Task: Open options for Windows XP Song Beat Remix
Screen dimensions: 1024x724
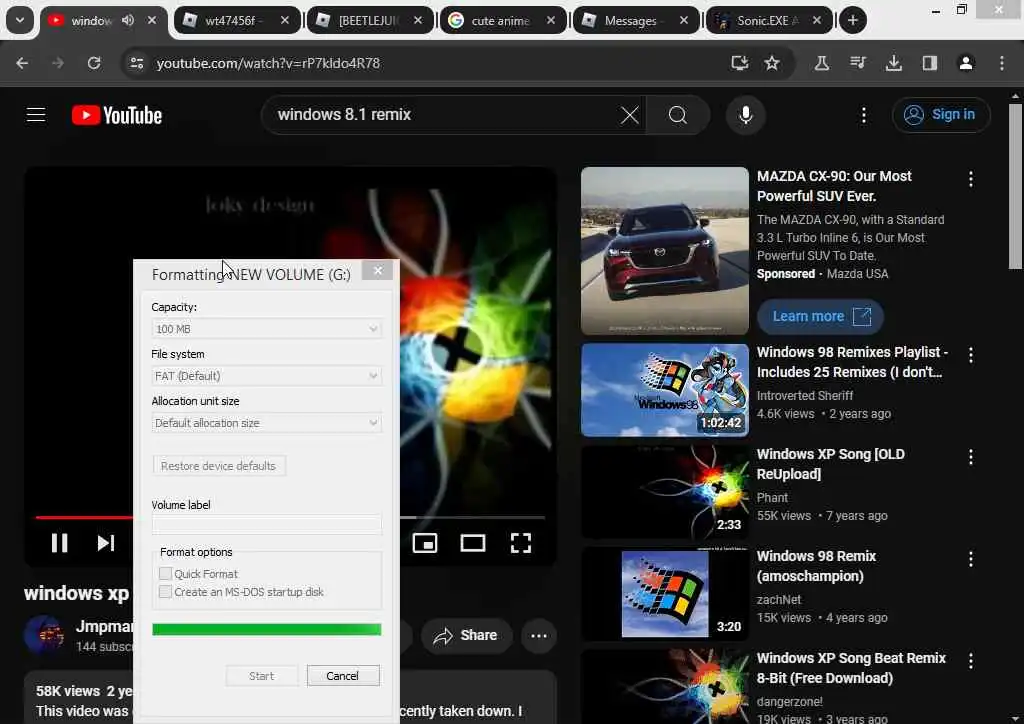Action: coord(971,661)
